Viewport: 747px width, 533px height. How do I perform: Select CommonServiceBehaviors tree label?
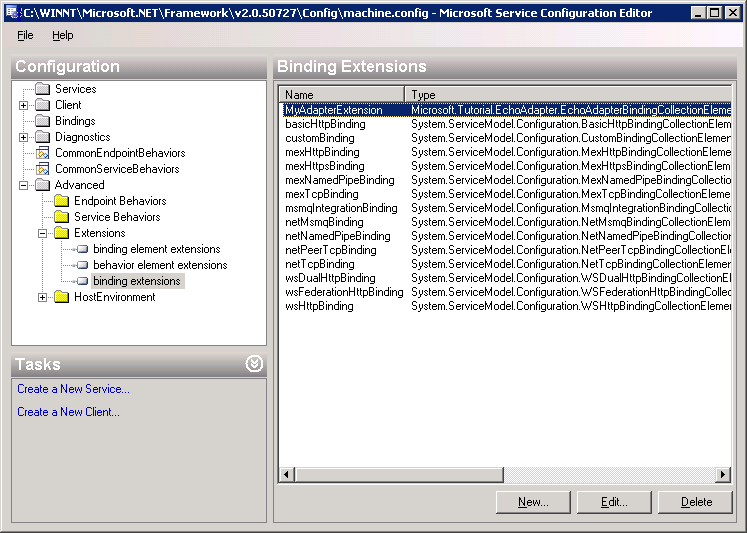click(x=117, y=169)
